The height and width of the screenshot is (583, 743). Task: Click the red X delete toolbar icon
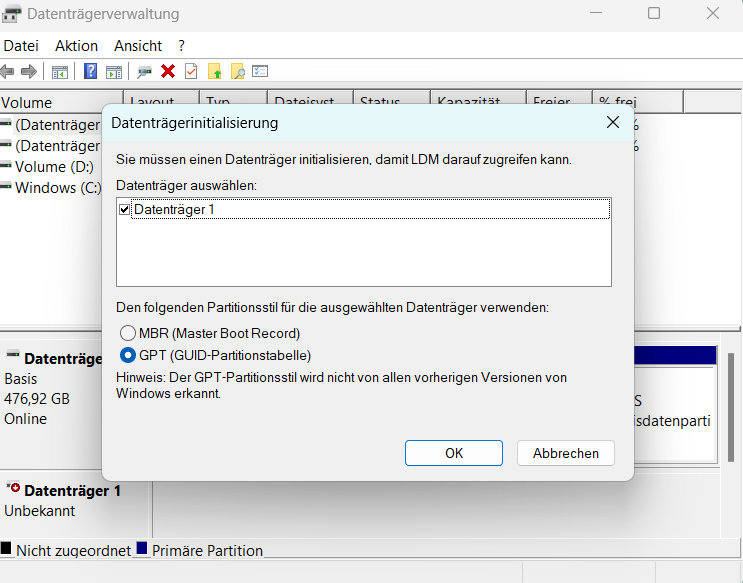pos(168,72)
